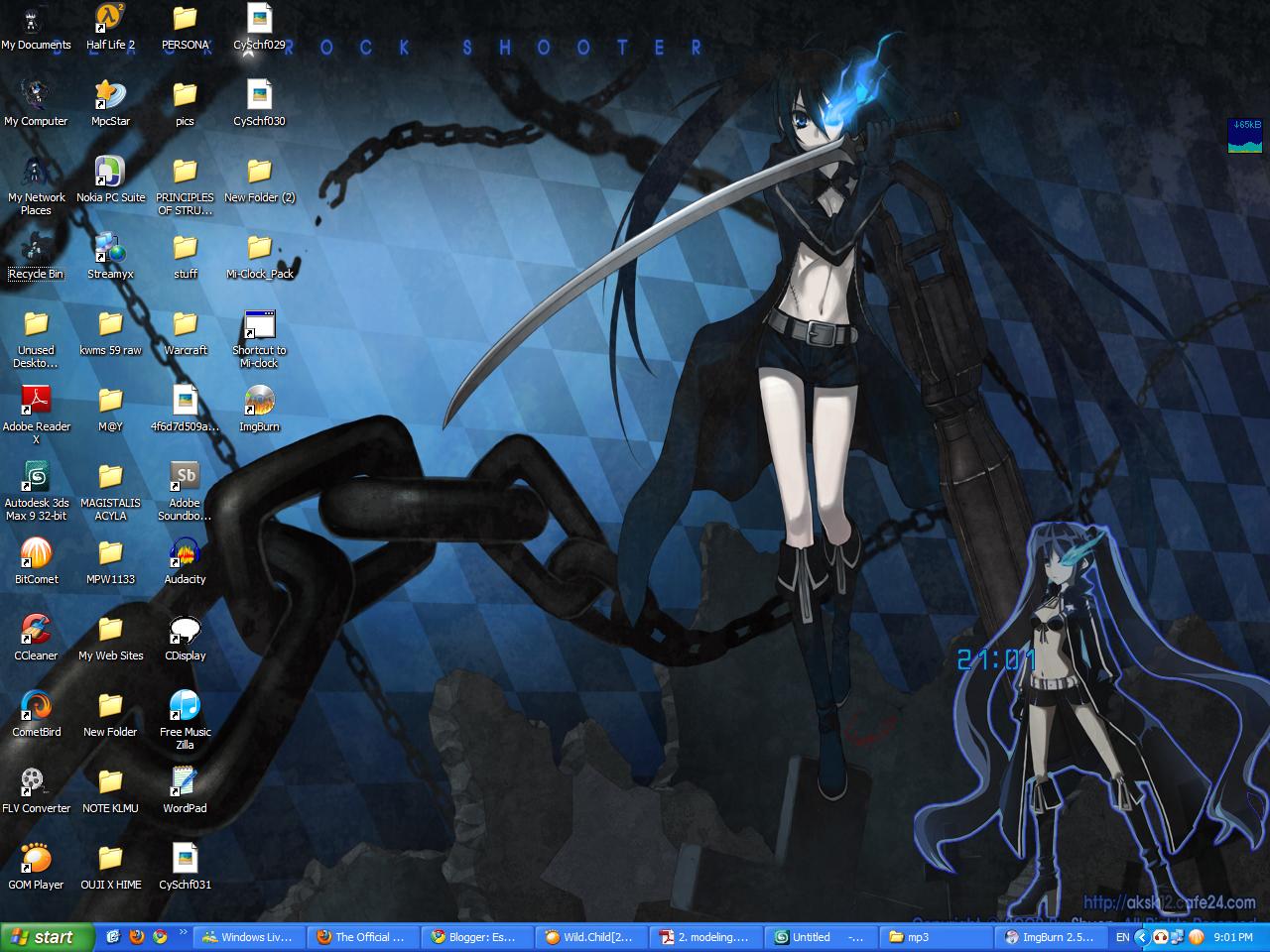Click the Windows Live Mail quick launch icon
Screen dimensions: 1270x952
click(113, 936)
